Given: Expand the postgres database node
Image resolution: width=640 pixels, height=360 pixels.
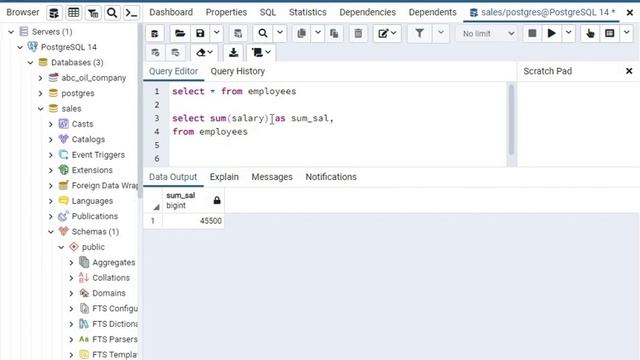Looking at the screenshot, I should (40, 93).
